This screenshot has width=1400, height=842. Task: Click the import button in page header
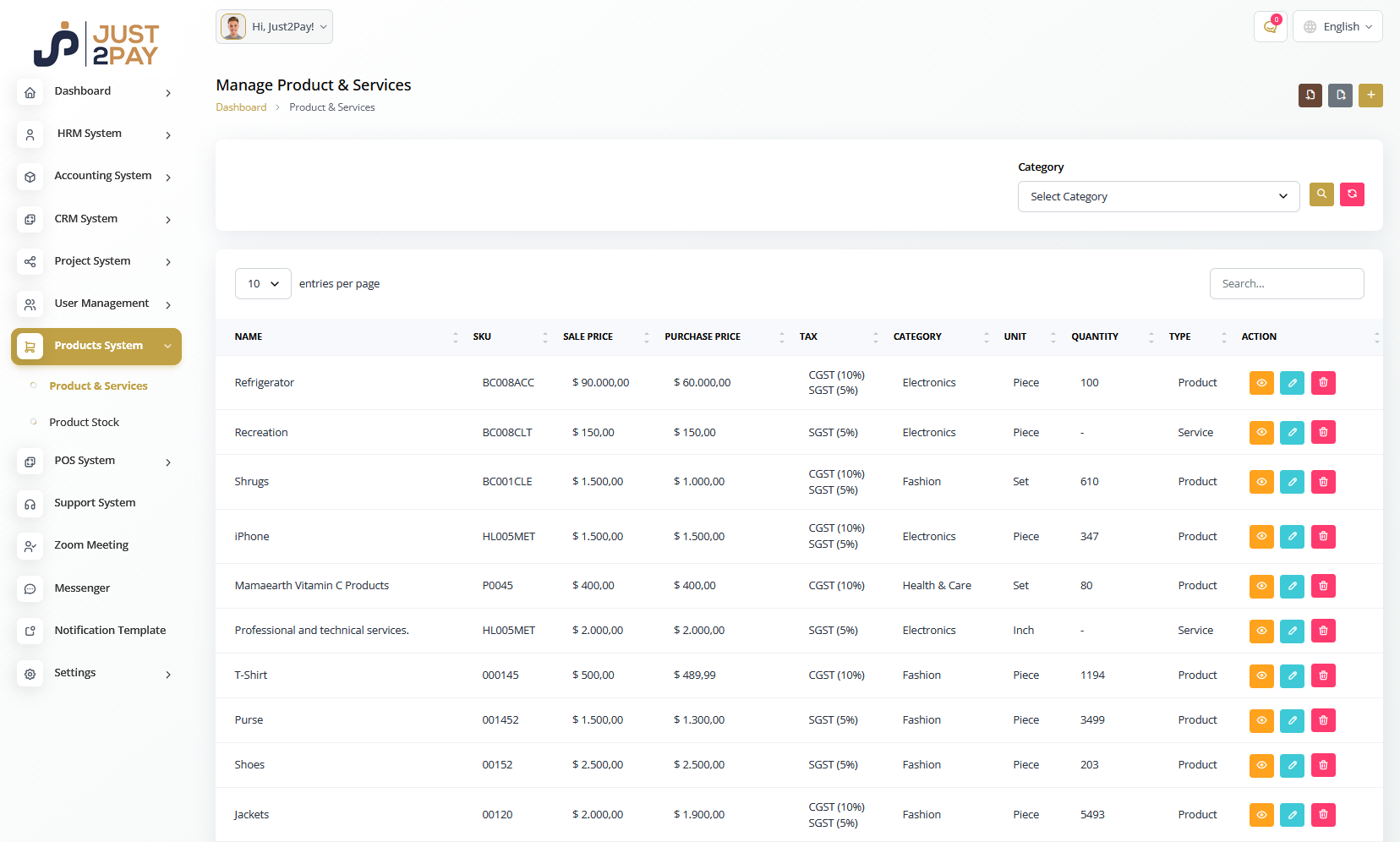[x=1310, y=96]
